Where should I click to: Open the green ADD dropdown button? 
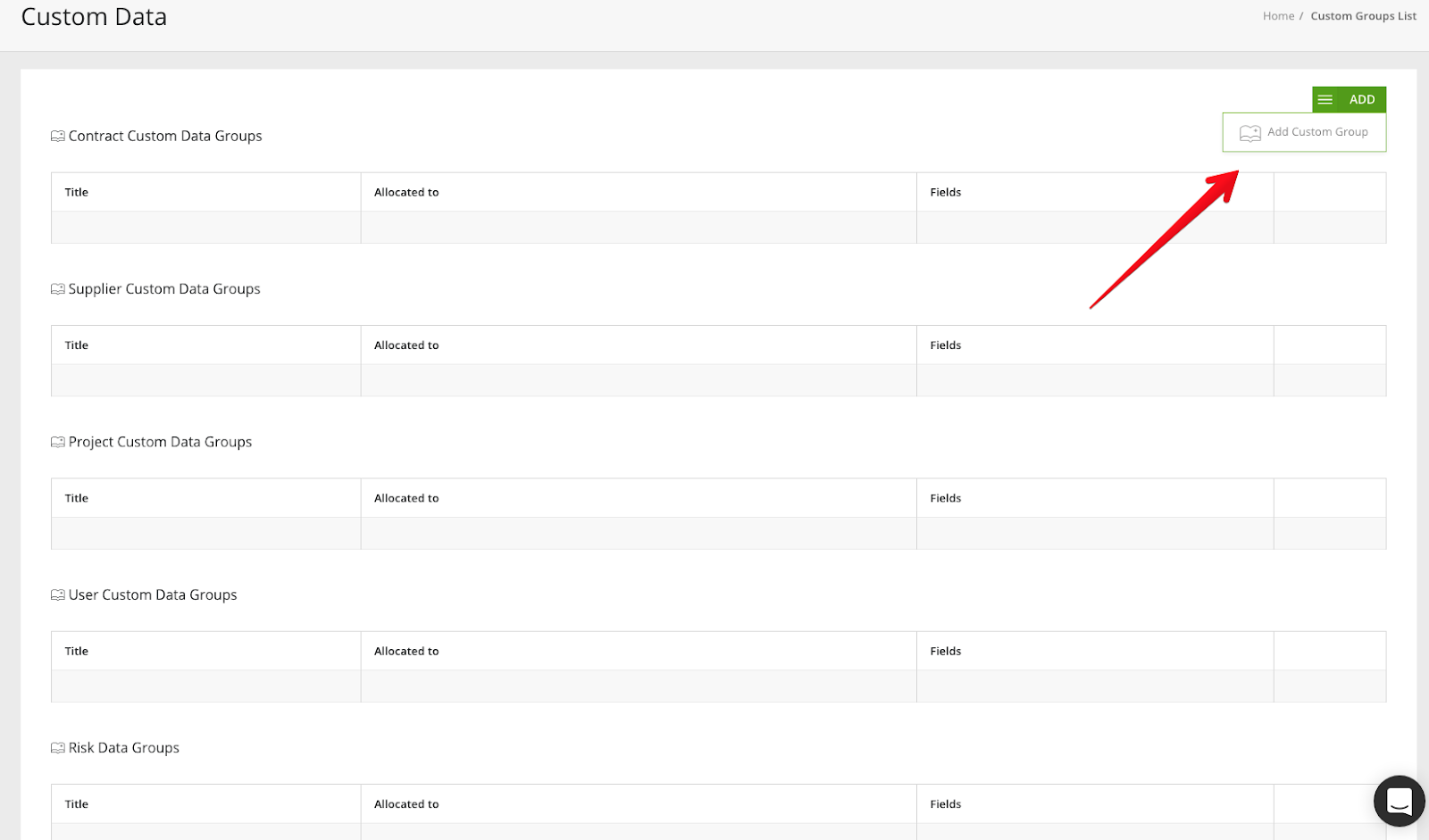tap(1349, 99)
